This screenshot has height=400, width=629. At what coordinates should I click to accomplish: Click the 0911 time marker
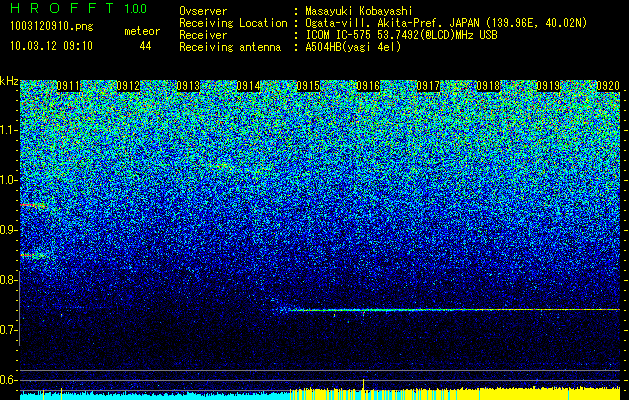click(x=68, y=86)
